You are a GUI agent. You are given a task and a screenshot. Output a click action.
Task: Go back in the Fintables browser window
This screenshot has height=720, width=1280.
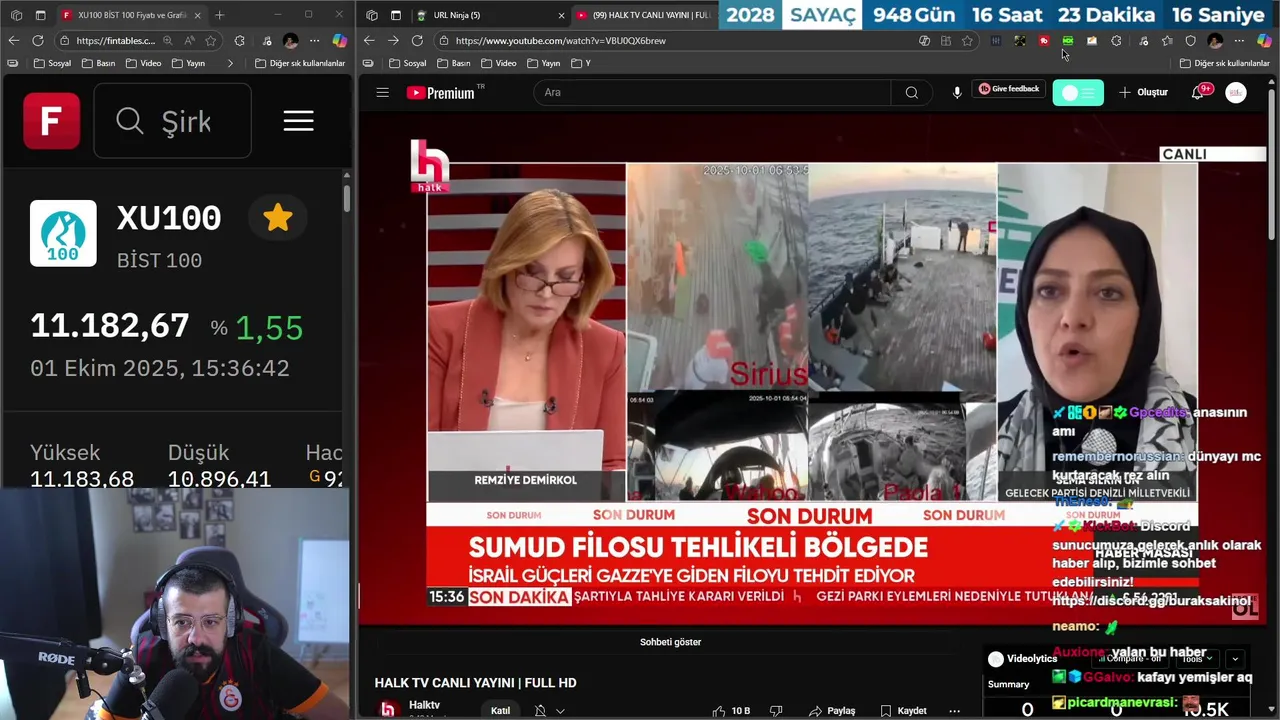(x=13, y=41)
